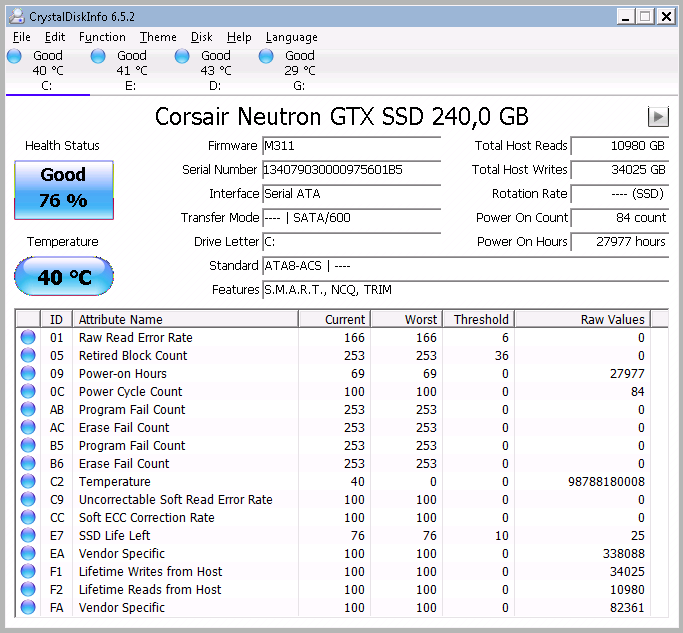Image resolution: width=683 pixels, height=633 pixels.
Task: Click the Attribute Name column header
Action: (186, 319)
